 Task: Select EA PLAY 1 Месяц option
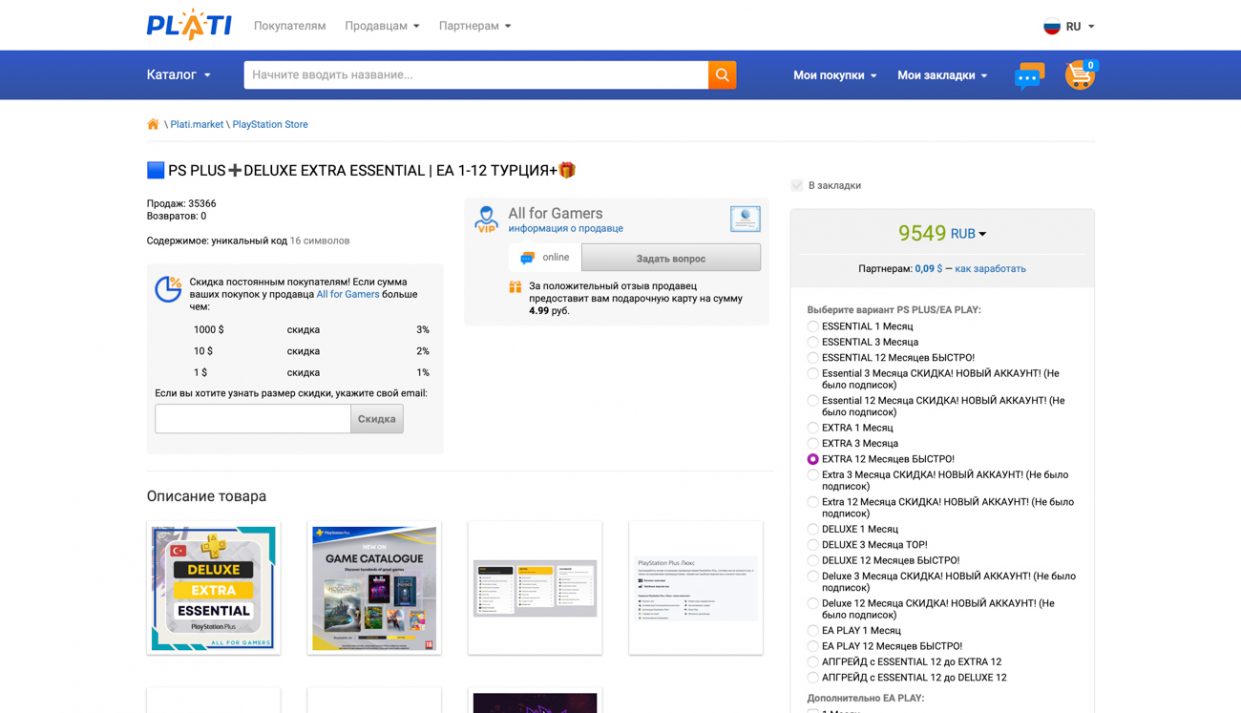[813, 631]
